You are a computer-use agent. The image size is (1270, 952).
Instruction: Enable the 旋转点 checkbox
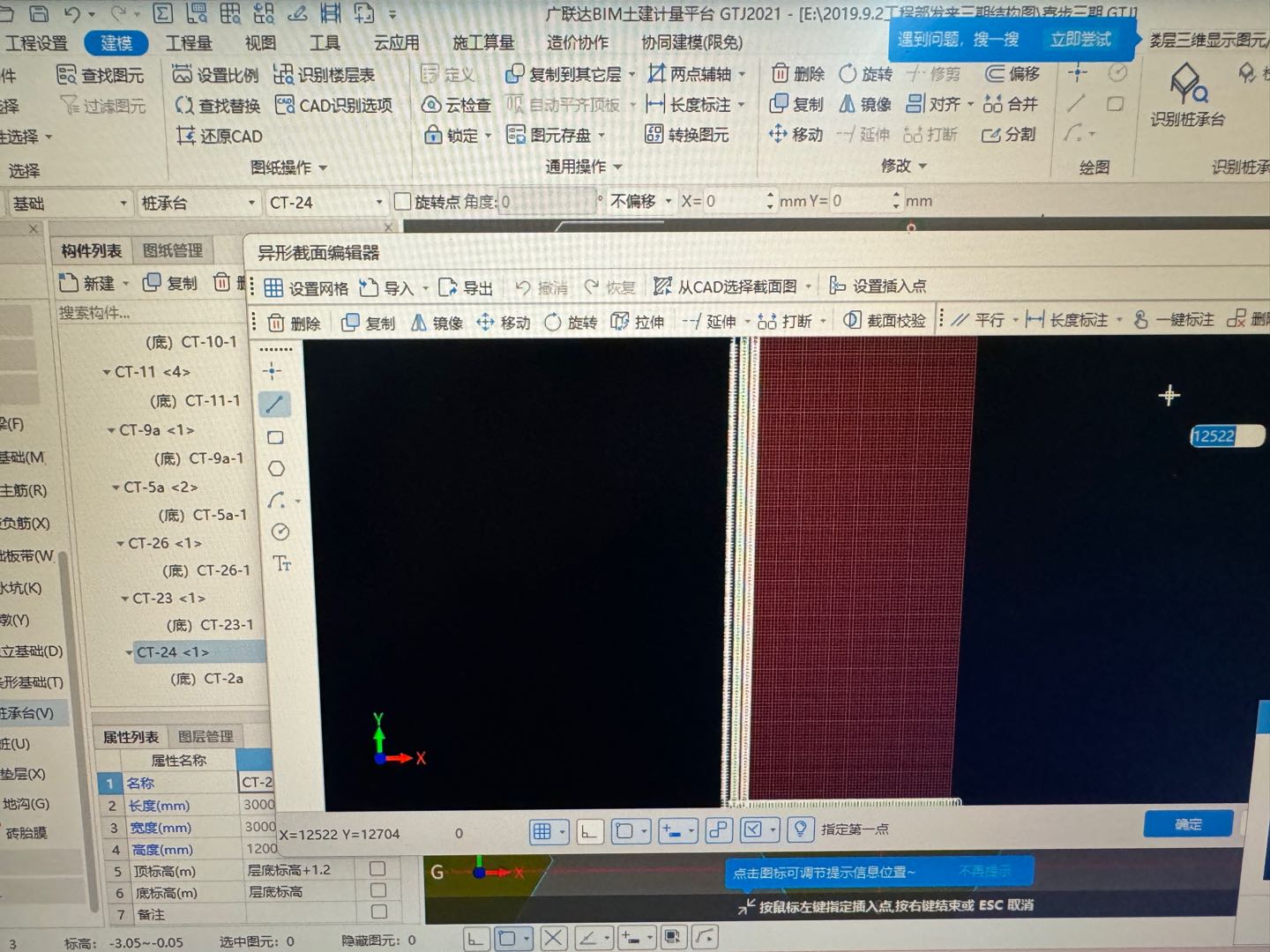point(403,202)
